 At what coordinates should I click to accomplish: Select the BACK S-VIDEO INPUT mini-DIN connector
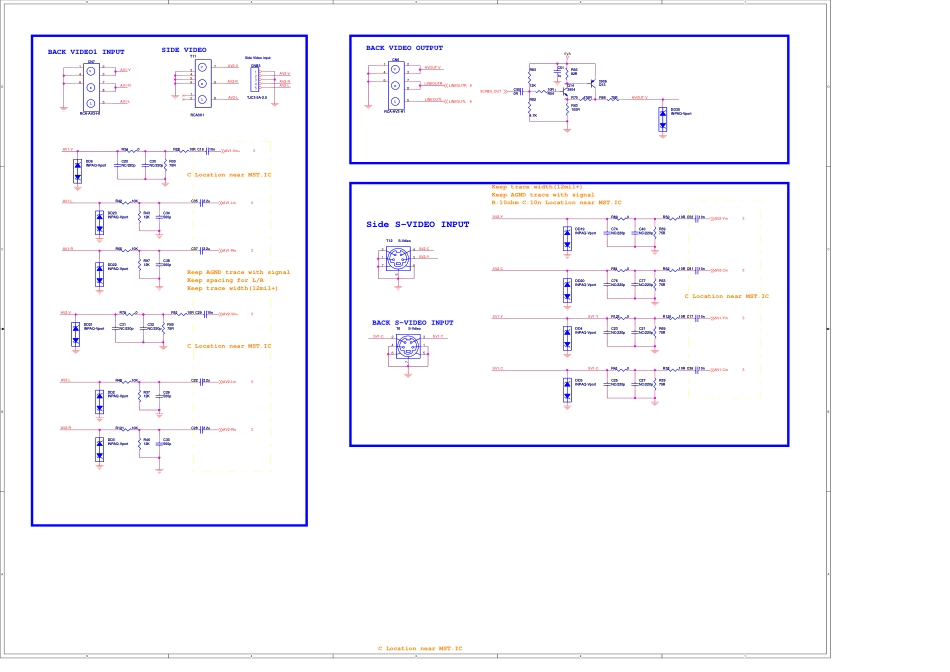click(x=407, y=347)
